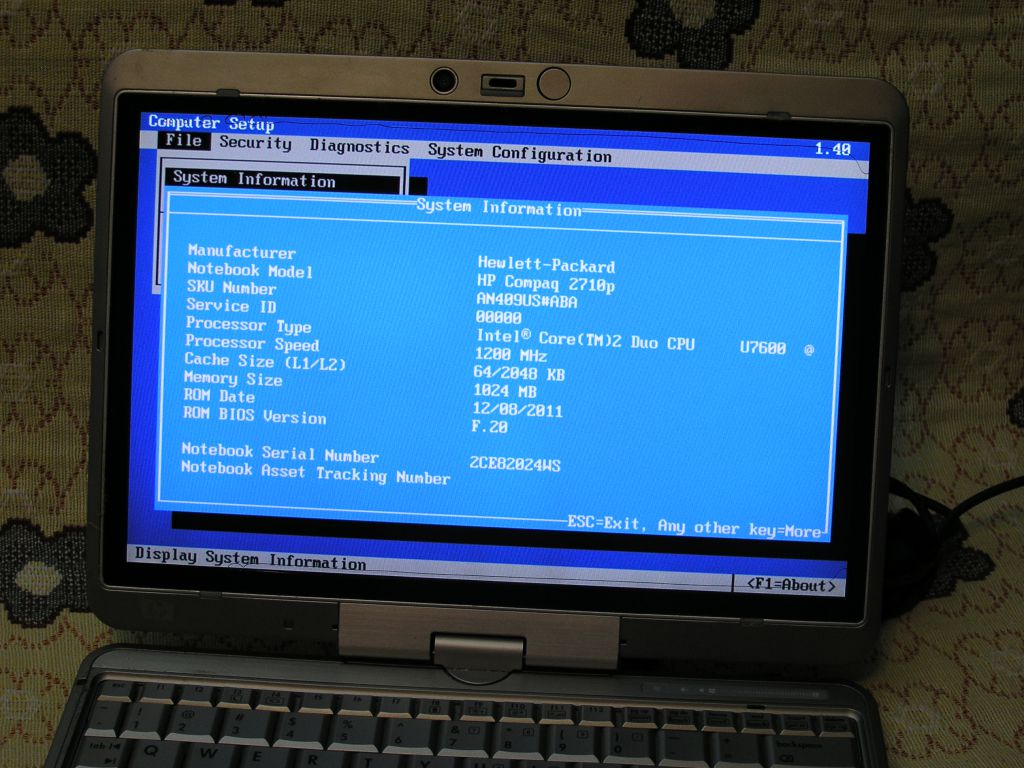Open the Security menu

coord(255,142)
